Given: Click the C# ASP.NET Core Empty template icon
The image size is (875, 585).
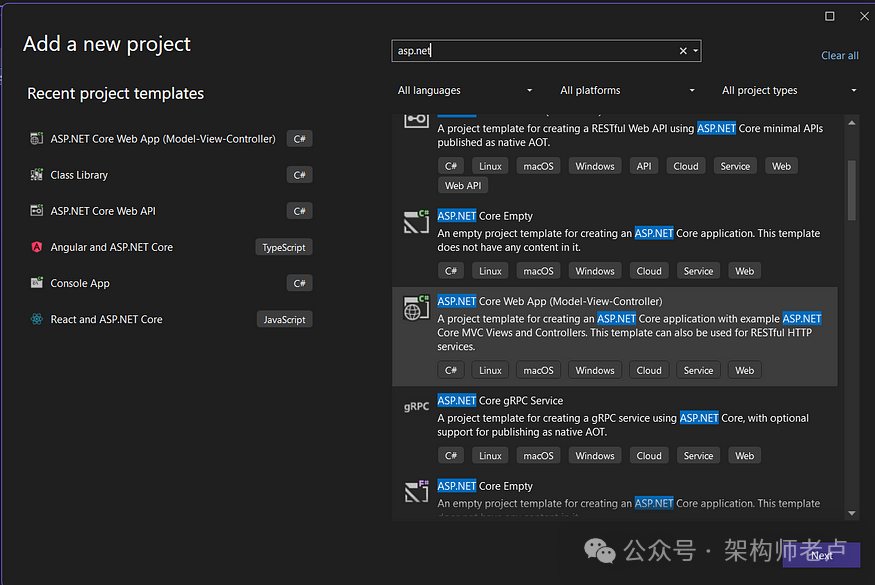Looking at the screenshot, I should coord(416,222).
